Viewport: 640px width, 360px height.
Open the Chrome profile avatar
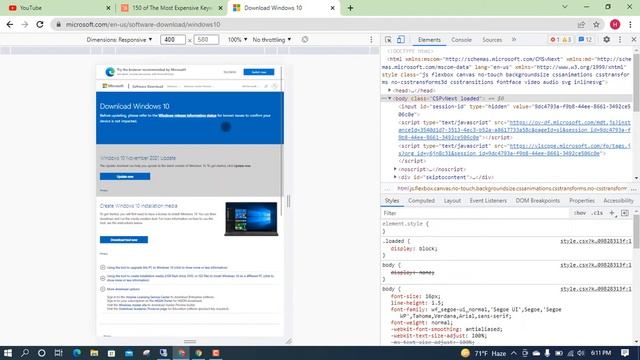pos(615,24)
